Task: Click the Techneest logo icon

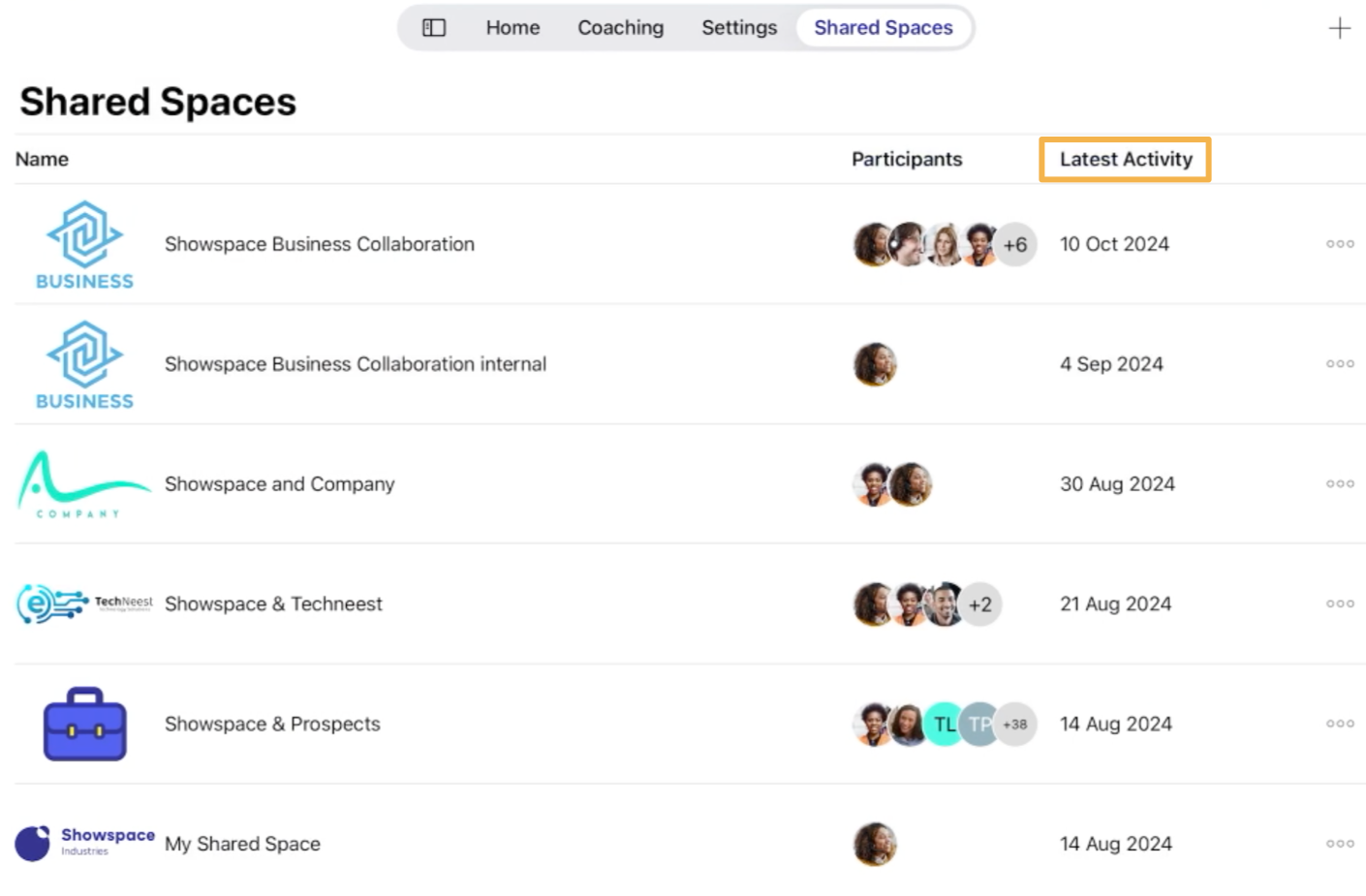Action: [84, 603]
